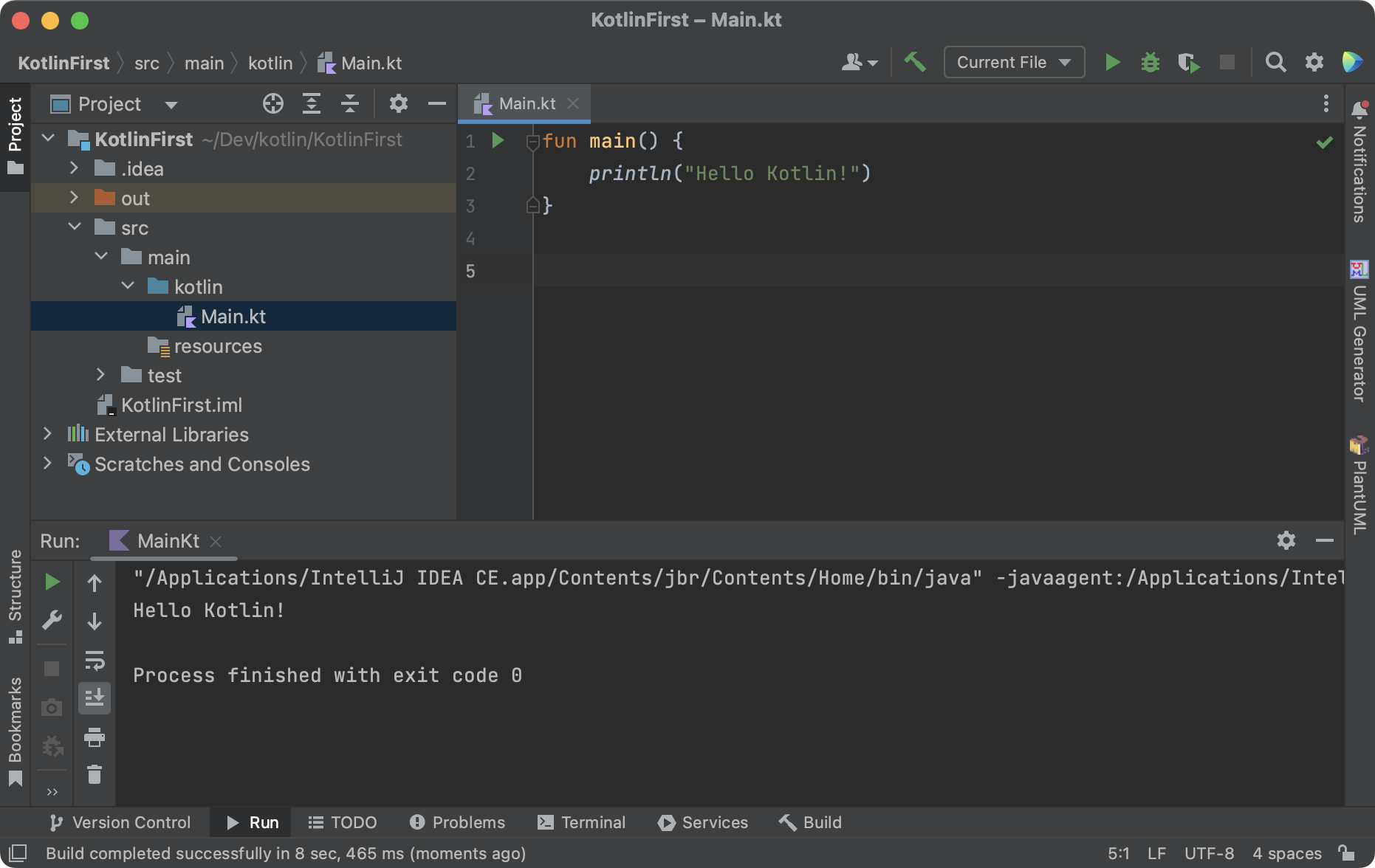Close the MainKt run tab
This screenshot has width=1375, height=868.
coord(216,541)
